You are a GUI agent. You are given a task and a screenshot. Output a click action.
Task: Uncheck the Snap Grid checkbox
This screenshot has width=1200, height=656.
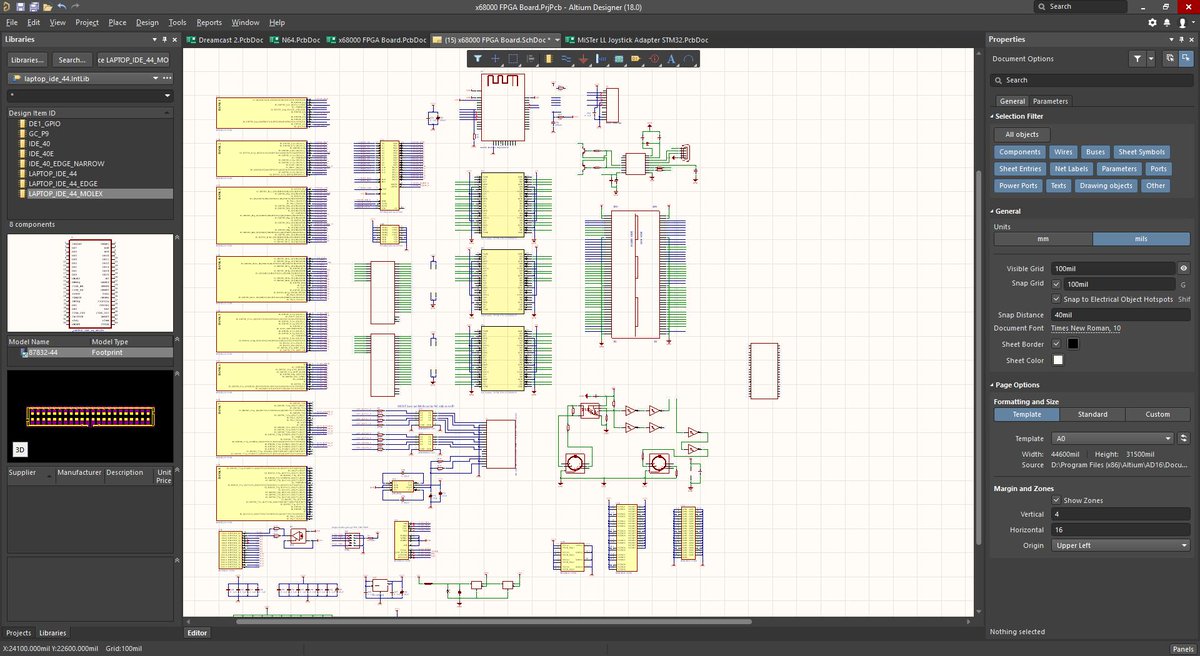[x=1057, y=284]
